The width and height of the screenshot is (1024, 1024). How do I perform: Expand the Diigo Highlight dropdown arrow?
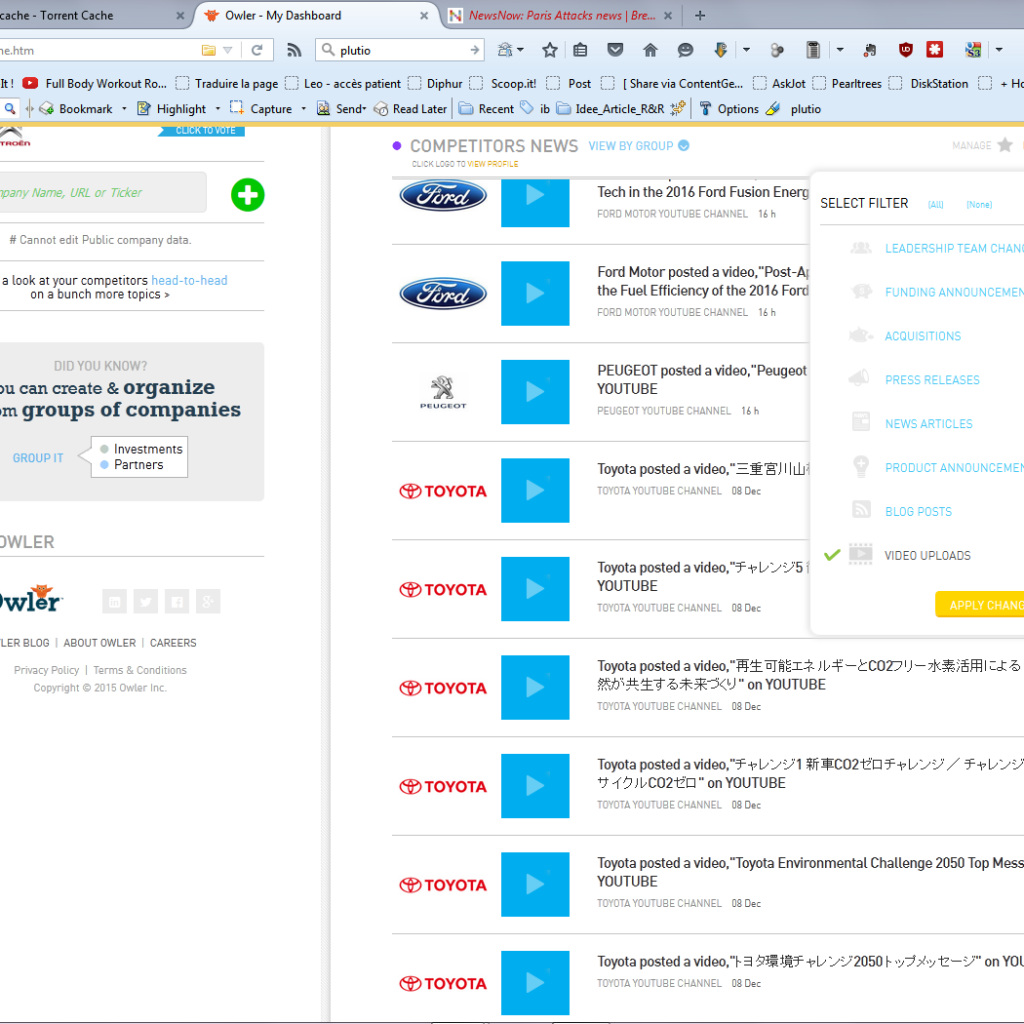(217, 109)
